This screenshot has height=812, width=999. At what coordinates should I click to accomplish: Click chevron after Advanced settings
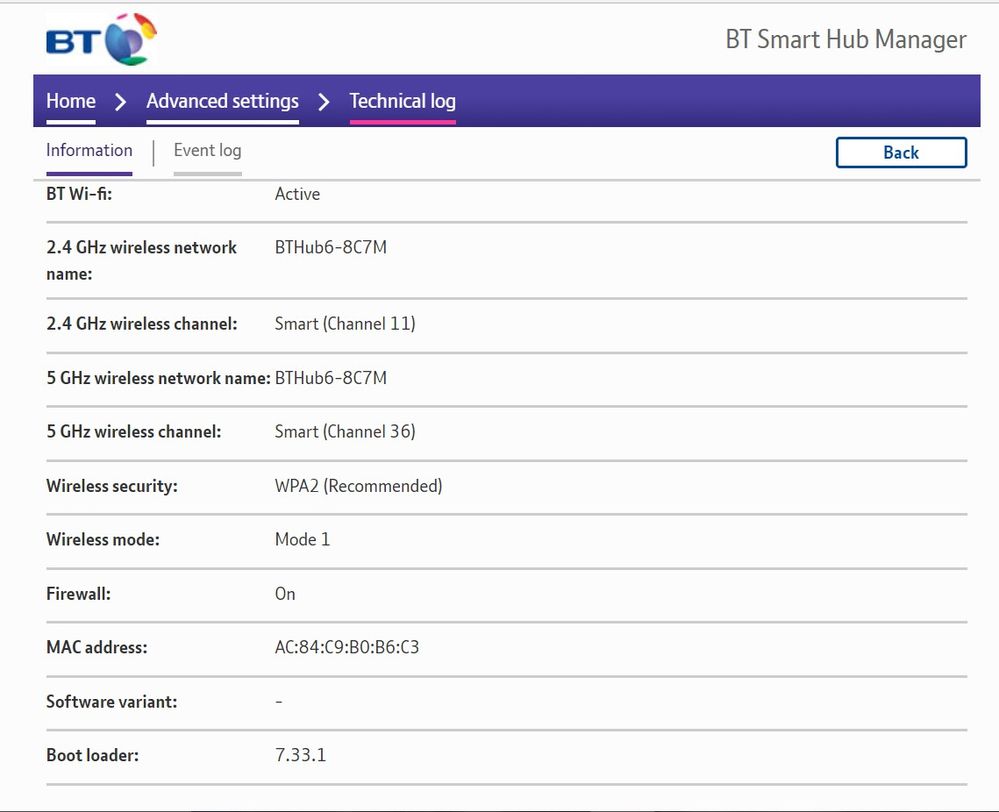(324, 101)
